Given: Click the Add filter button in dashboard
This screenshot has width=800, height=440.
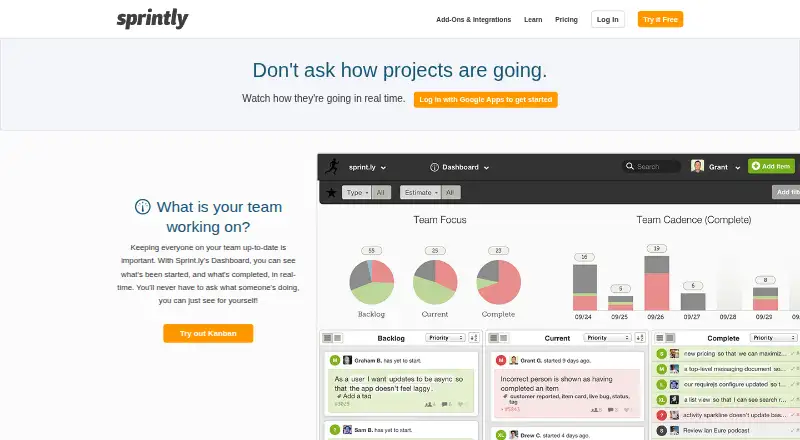Looking at the screenshot, I should click(x=786, y=192).
